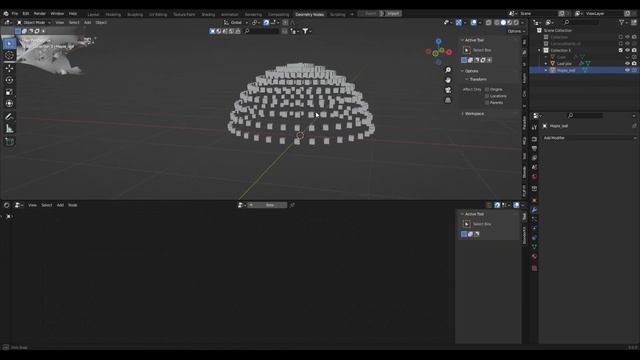Toggle viewport overlays button
This screenshot has width=640, height=360.
click(473, 22)
